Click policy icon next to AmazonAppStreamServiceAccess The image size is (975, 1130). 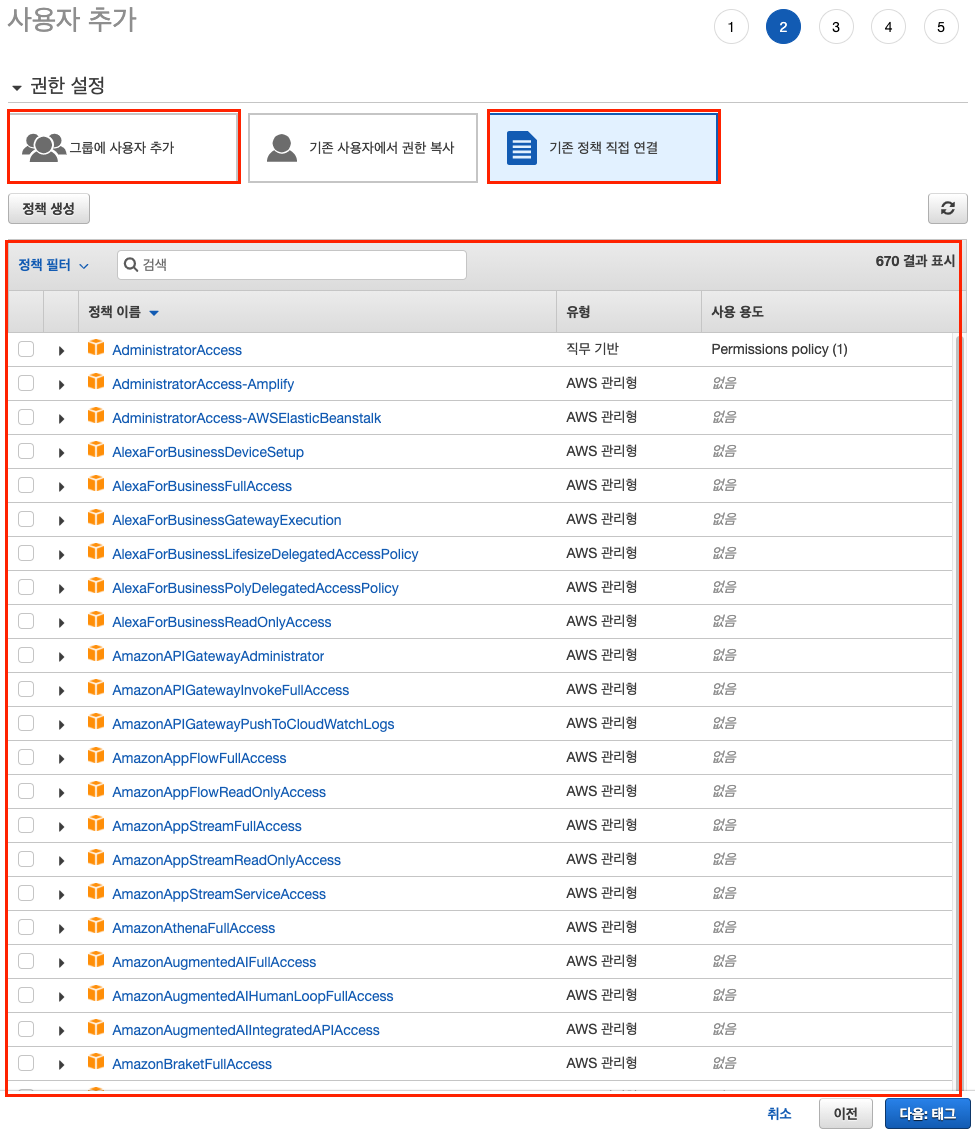(x=96, y=891)
